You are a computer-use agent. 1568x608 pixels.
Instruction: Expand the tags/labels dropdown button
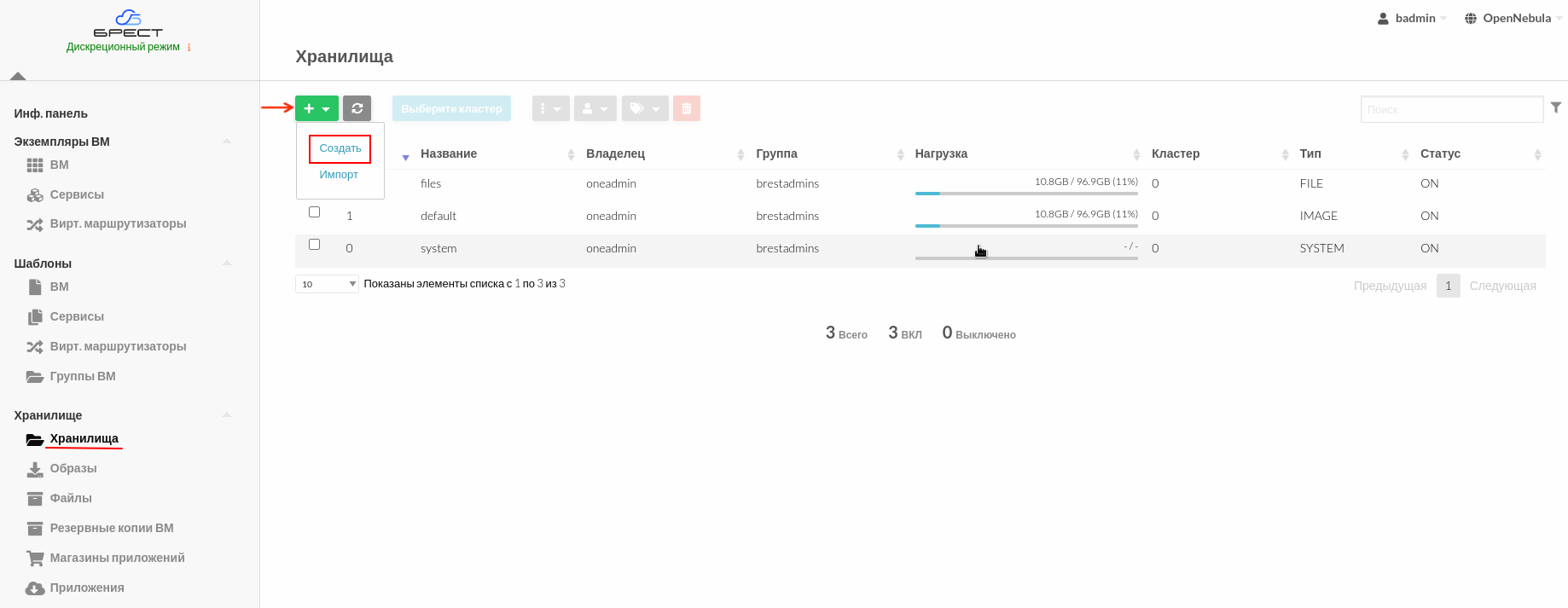click(644, 108)
